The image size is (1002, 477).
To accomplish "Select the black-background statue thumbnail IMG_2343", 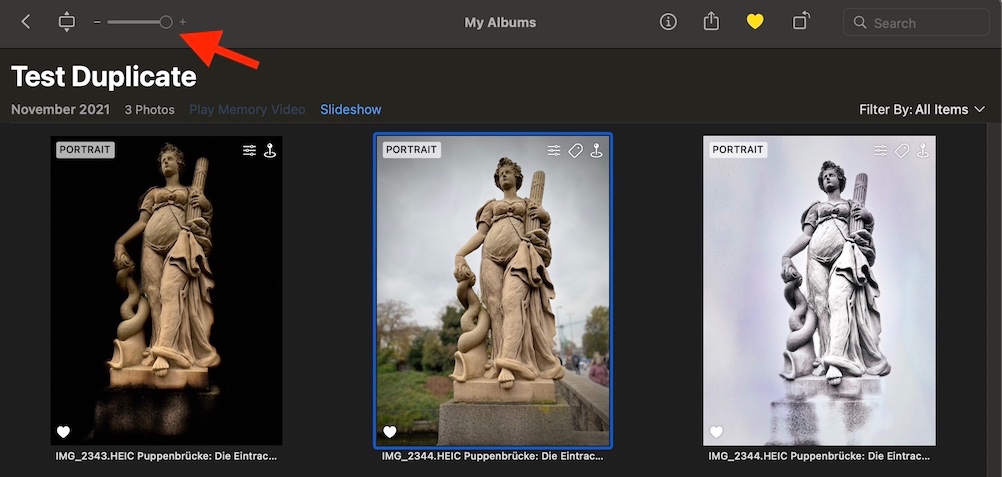I will (x=167, y=290).
